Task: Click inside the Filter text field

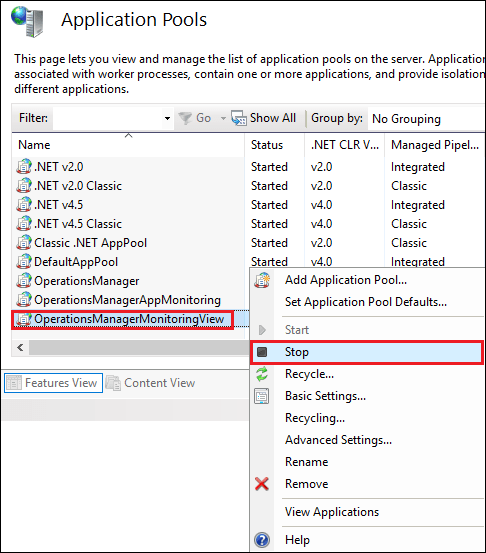Action: pyautogui.click(x=107, y=118)
